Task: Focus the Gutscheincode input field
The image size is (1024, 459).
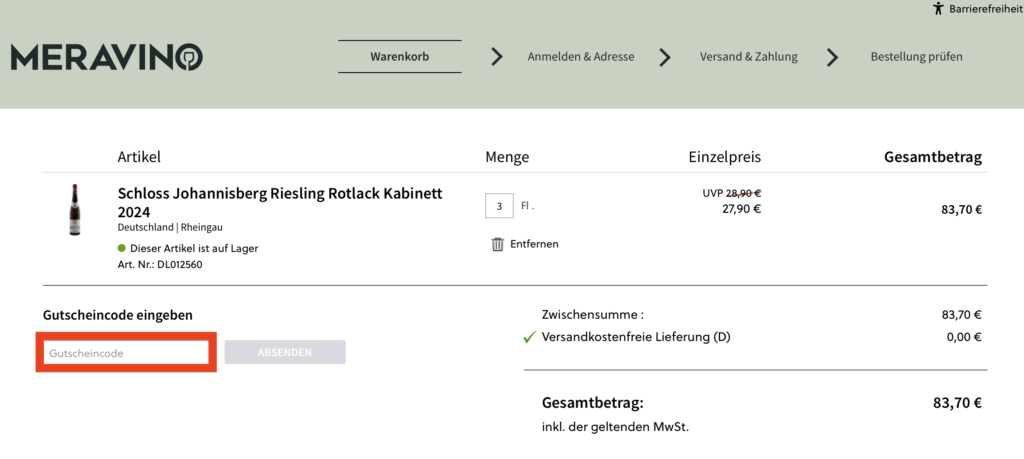Action: click(x=126, y=353)
